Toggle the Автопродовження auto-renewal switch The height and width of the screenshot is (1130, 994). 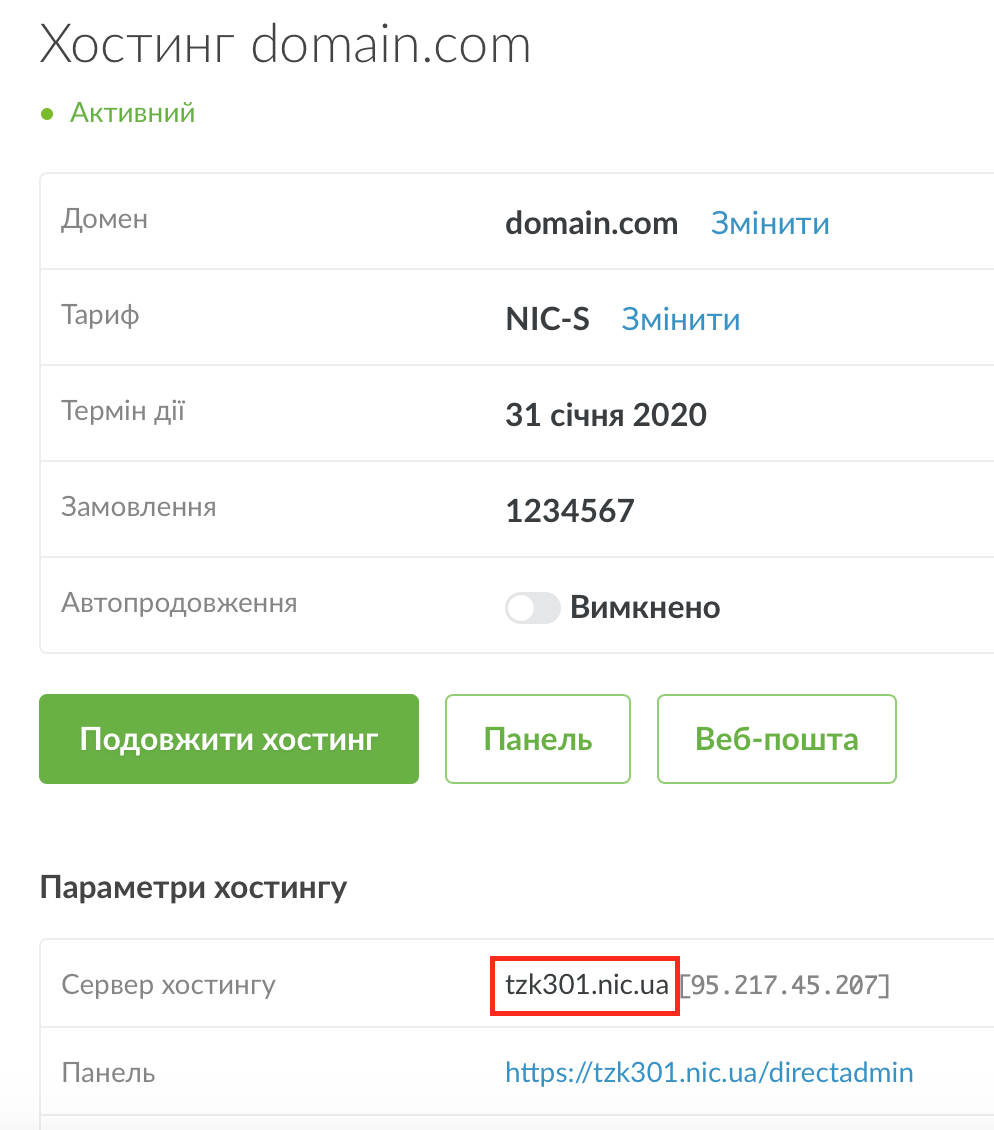pos(532,607)
